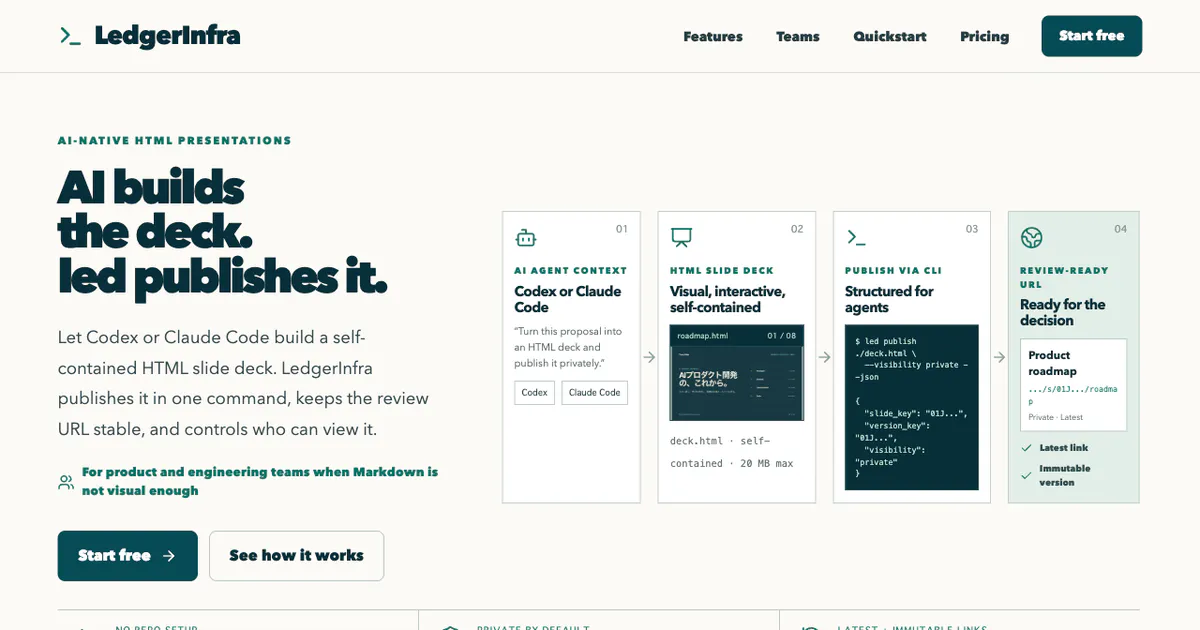Click the step number '04' on fourth card
The height and width of the screenshot is (630, 1200).
(1121, 229)
